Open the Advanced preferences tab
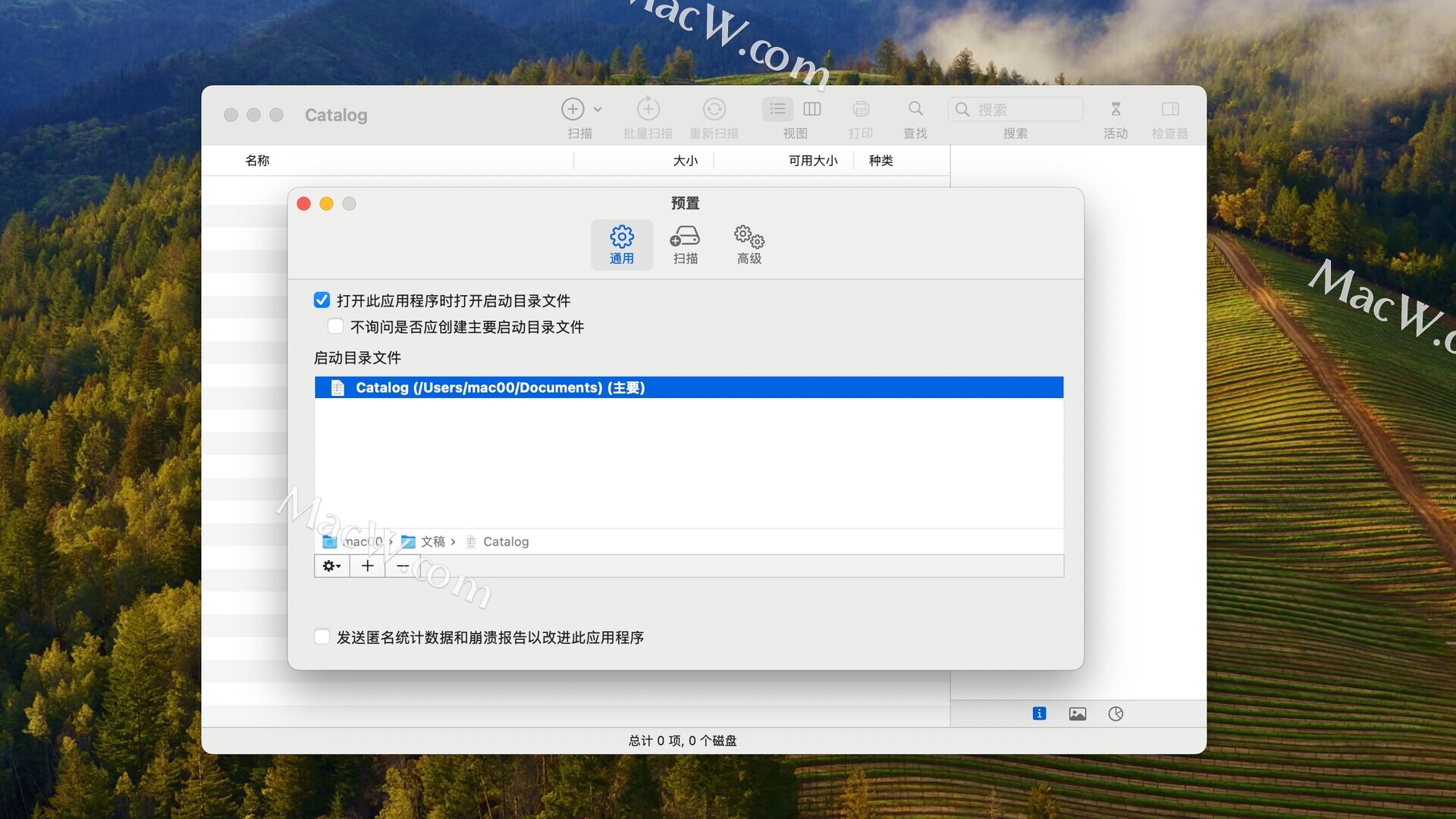1456x819 pixels. [748, 244]
